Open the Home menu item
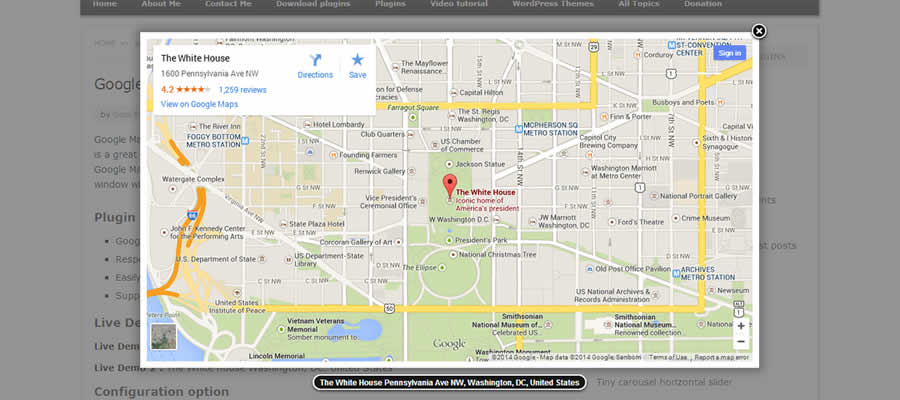 tap(104, 4)
